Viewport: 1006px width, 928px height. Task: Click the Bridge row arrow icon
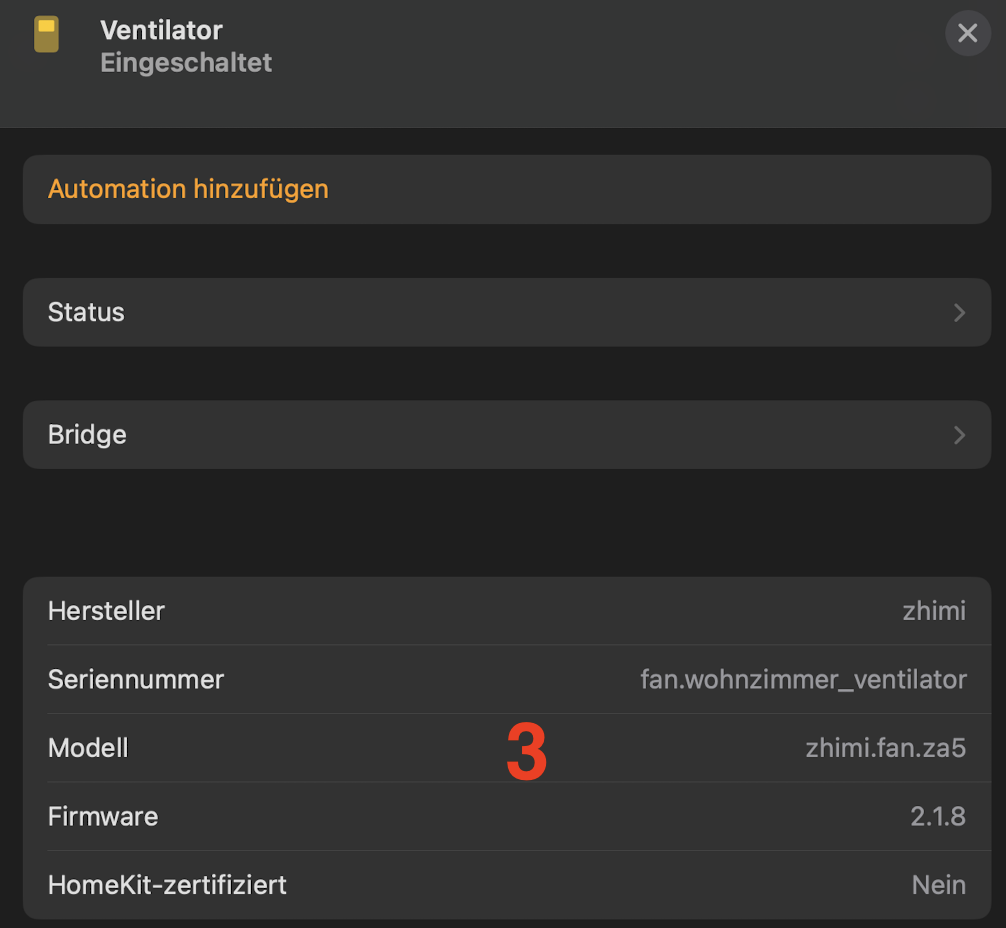pos(959,435)
